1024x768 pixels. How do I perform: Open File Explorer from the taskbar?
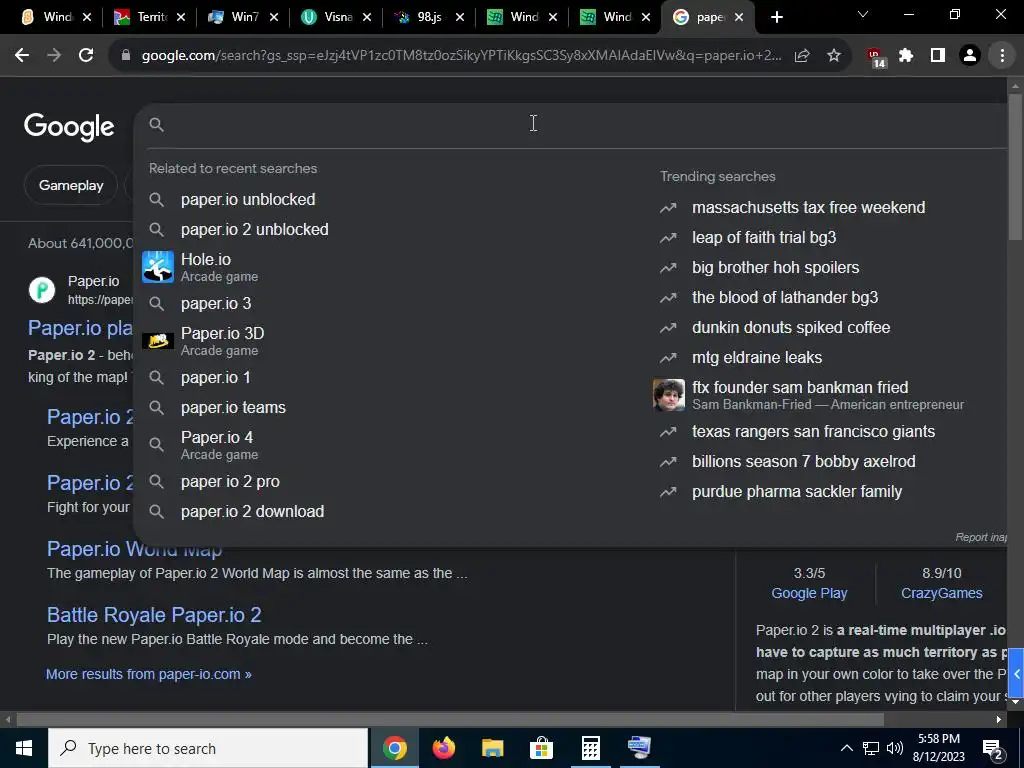click(493, 748)
